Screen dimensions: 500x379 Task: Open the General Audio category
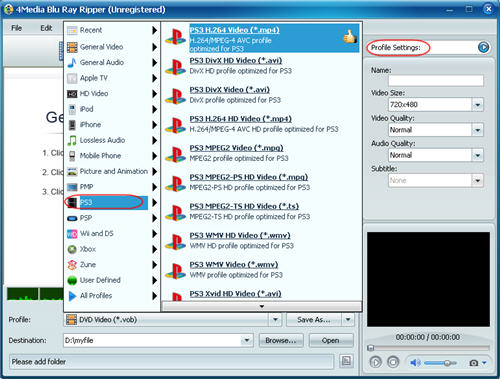click(x=112, y=62)
